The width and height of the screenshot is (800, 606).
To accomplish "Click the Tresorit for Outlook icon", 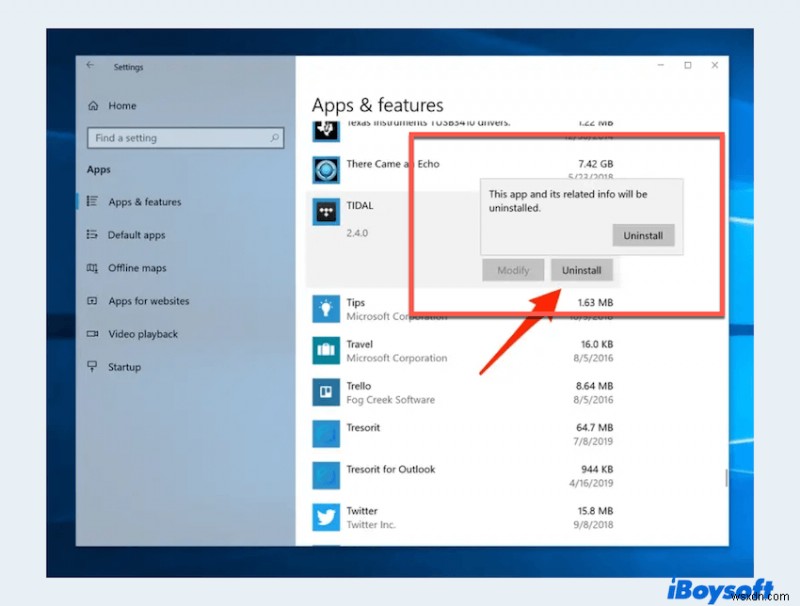I will pos(326,475).
